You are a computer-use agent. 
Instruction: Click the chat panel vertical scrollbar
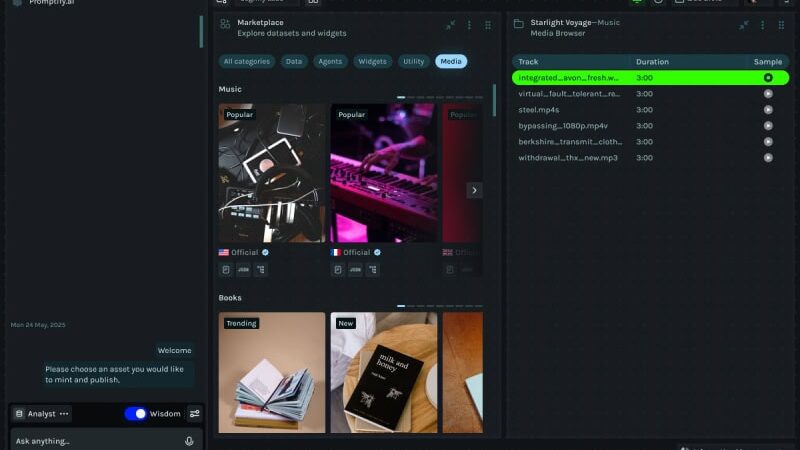(202, 32)
